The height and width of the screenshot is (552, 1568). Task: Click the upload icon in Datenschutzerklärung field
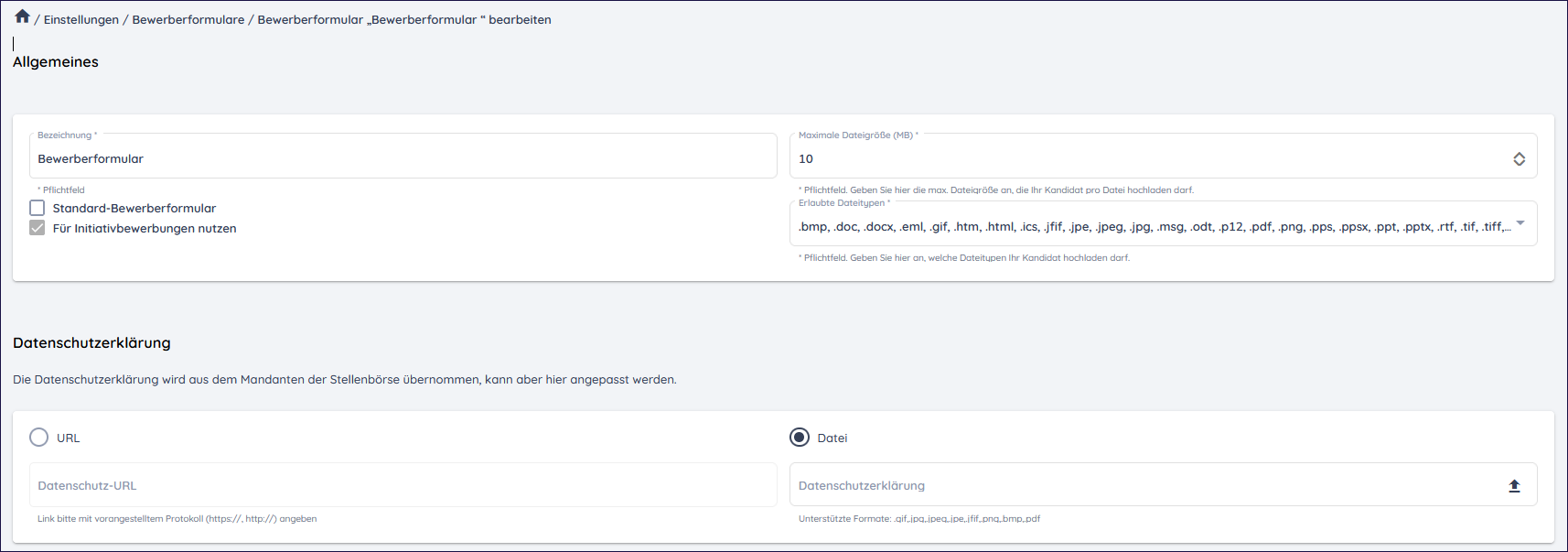tap(1514, 486)
